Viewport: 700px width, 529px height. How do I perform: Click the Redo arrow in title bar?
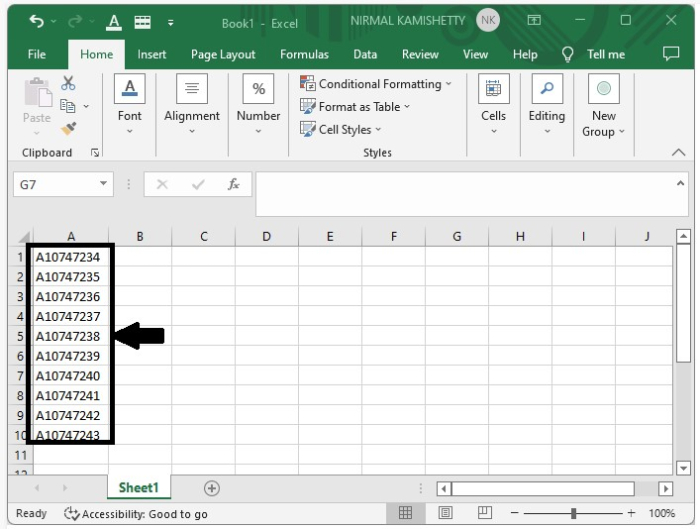click(75, 21)
